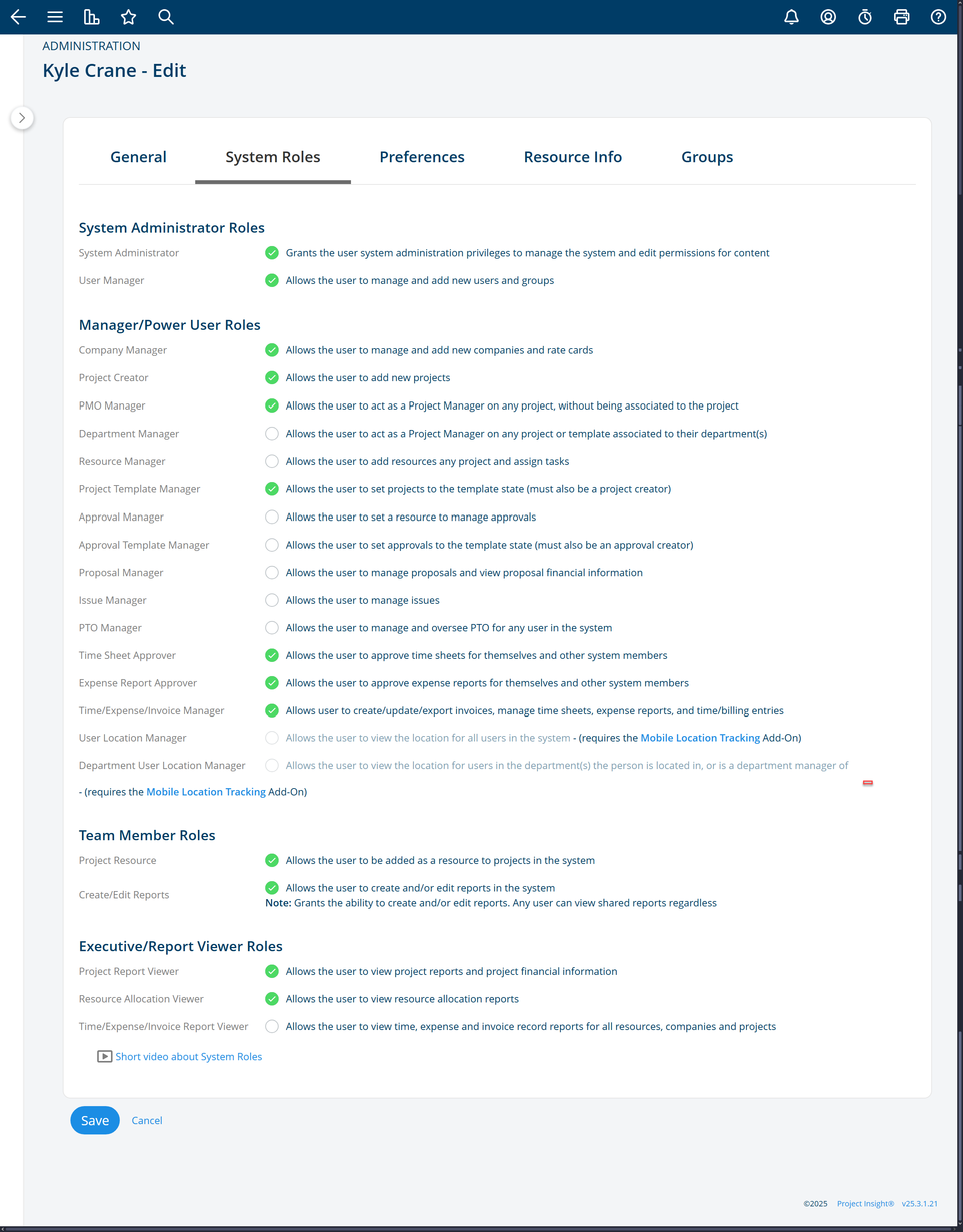Uncheck the System Administrator role

(272, 253)
